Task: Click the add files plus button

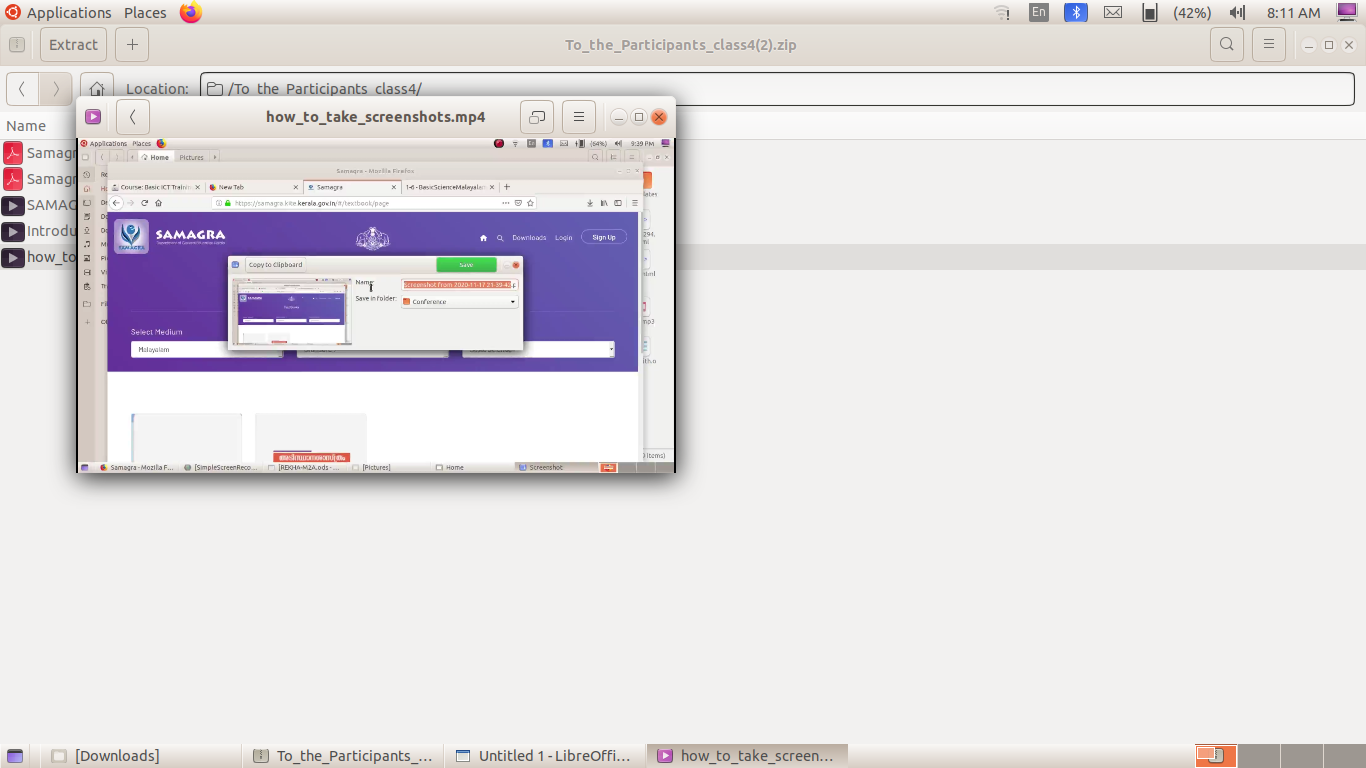Action: tap(132, 45)
